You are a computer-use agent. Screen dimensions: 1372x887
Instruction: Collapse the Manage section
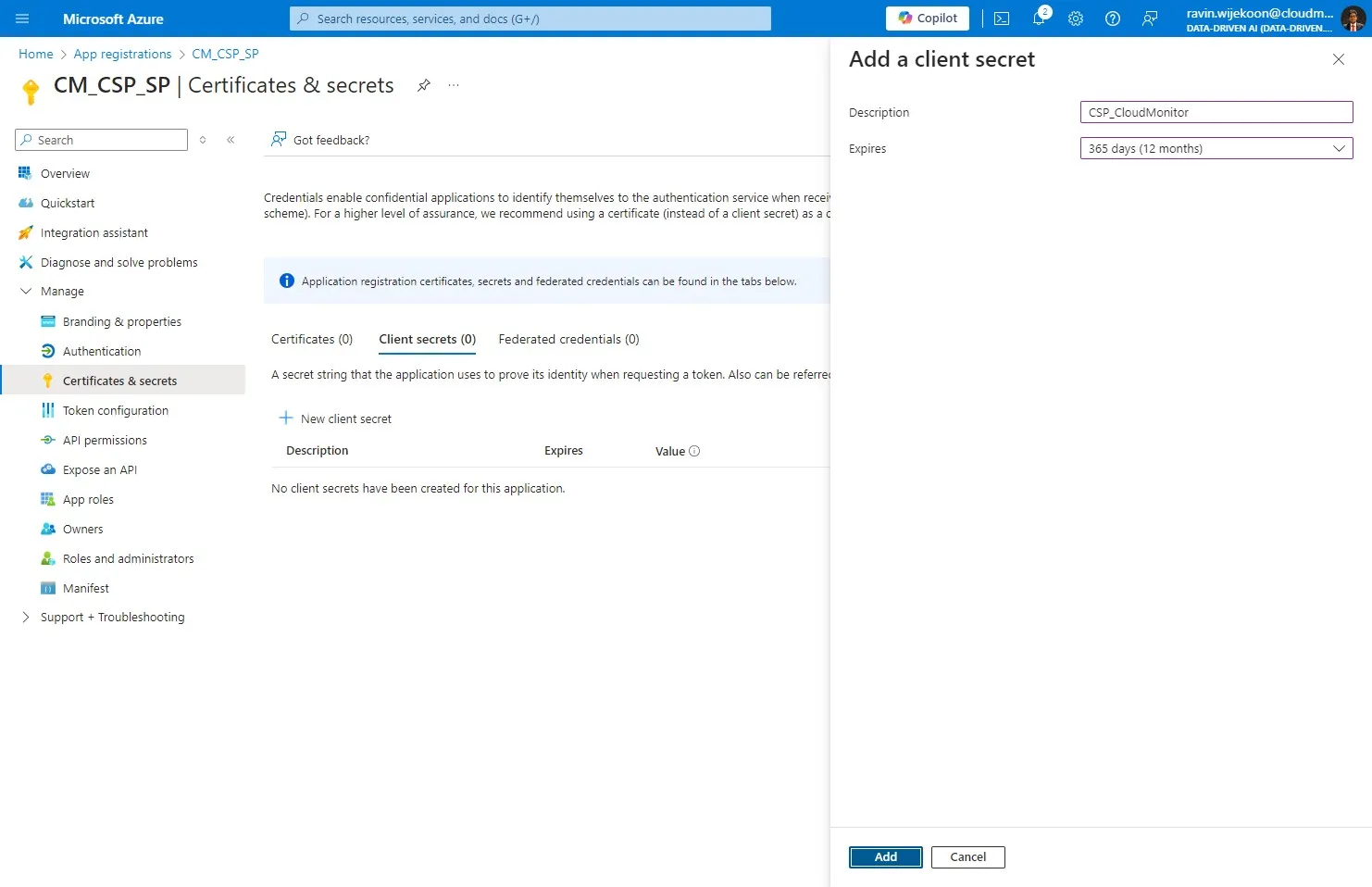26,291
